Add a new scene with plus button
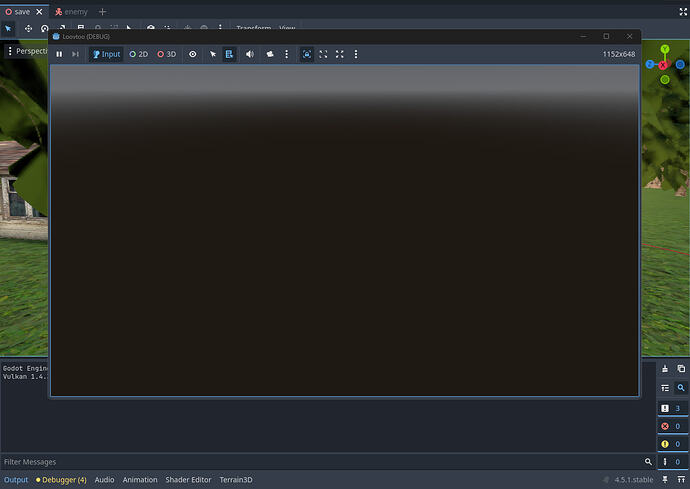The image size is (690, 489). pyautogui.click(x=102, y=11)
